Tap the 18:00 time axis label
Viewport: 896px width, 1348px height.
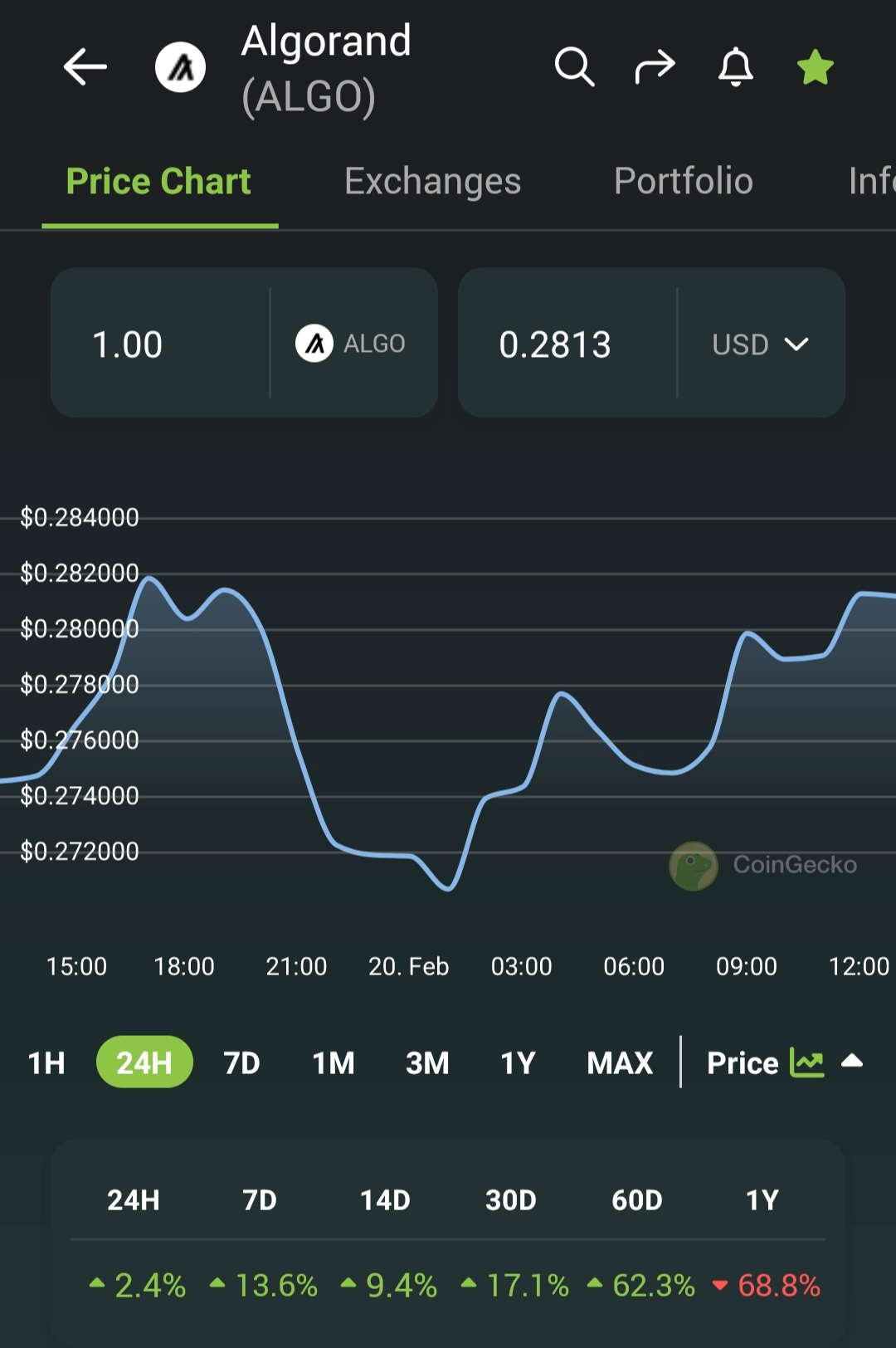pos(184,966)
